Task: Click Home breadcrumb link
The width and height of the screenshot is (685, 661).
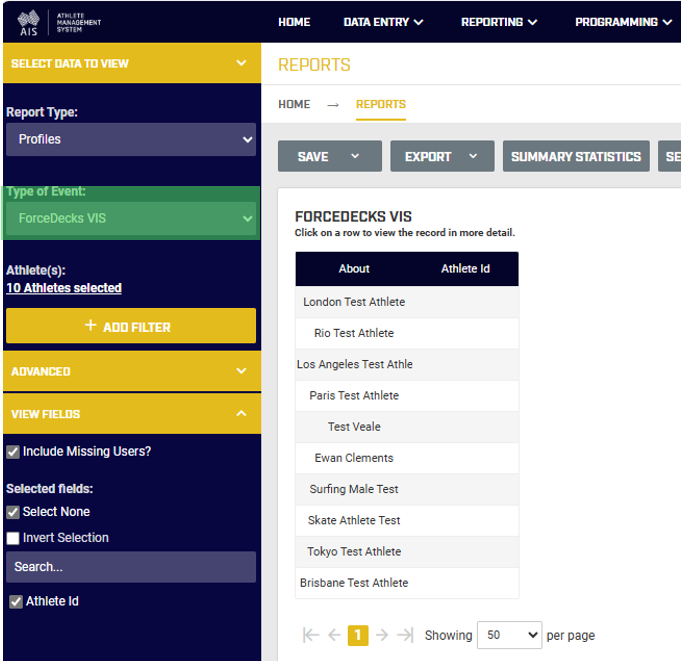Action: (x=294, y=104)
